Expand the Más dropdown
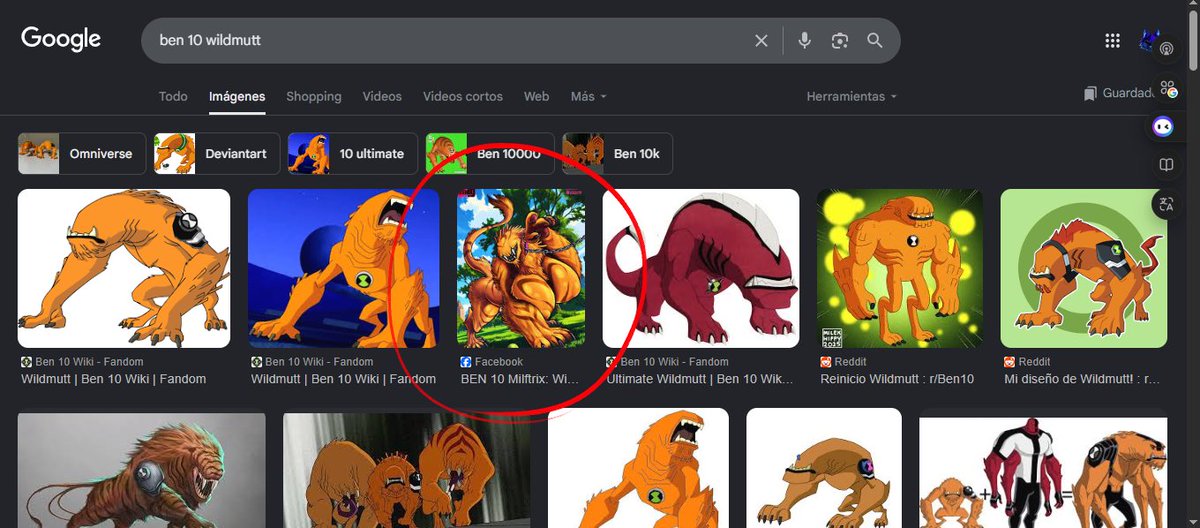 [x=588, y=96]
